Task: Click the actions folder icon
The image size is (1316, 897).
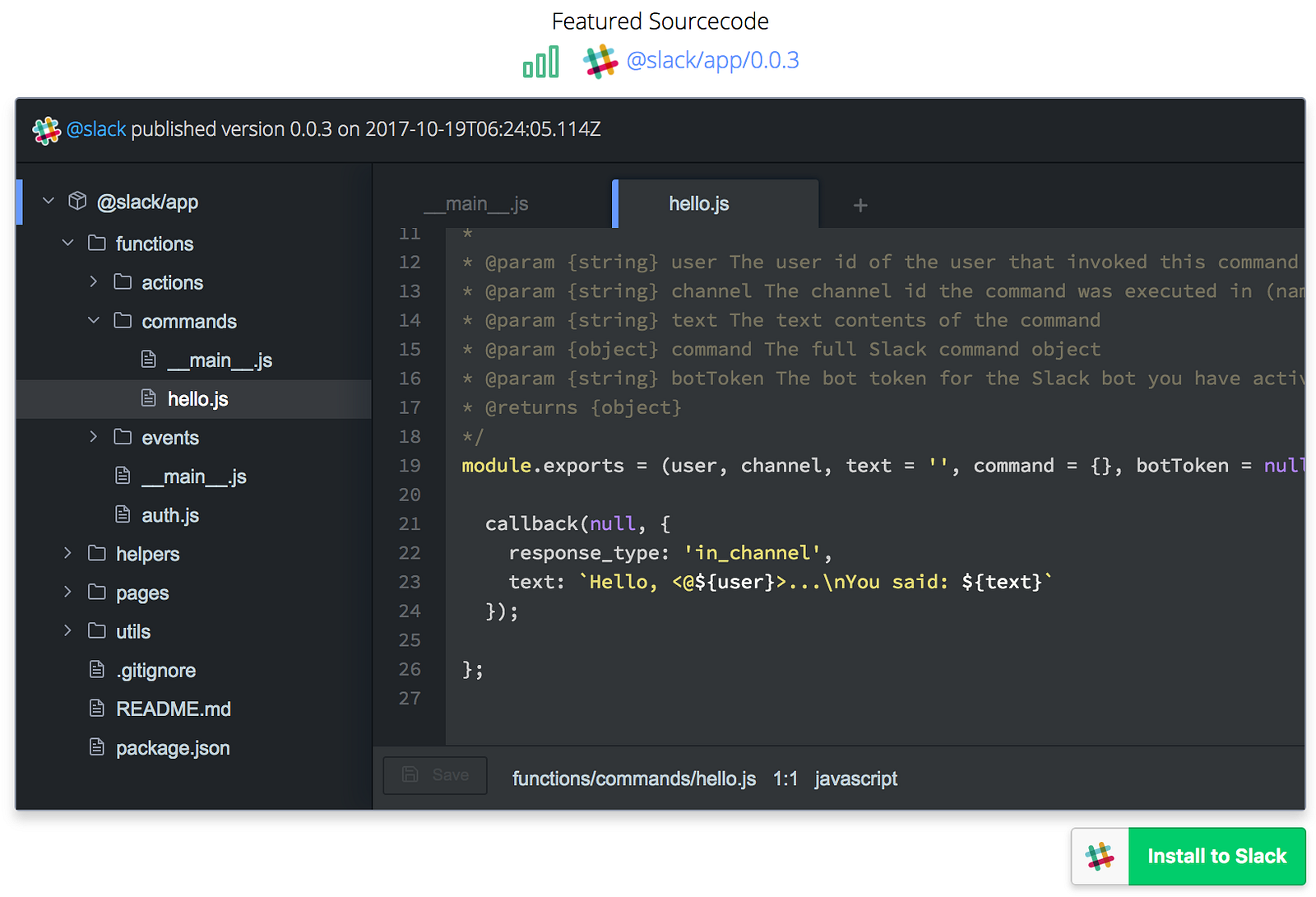Action: click(x=123, y=281)
